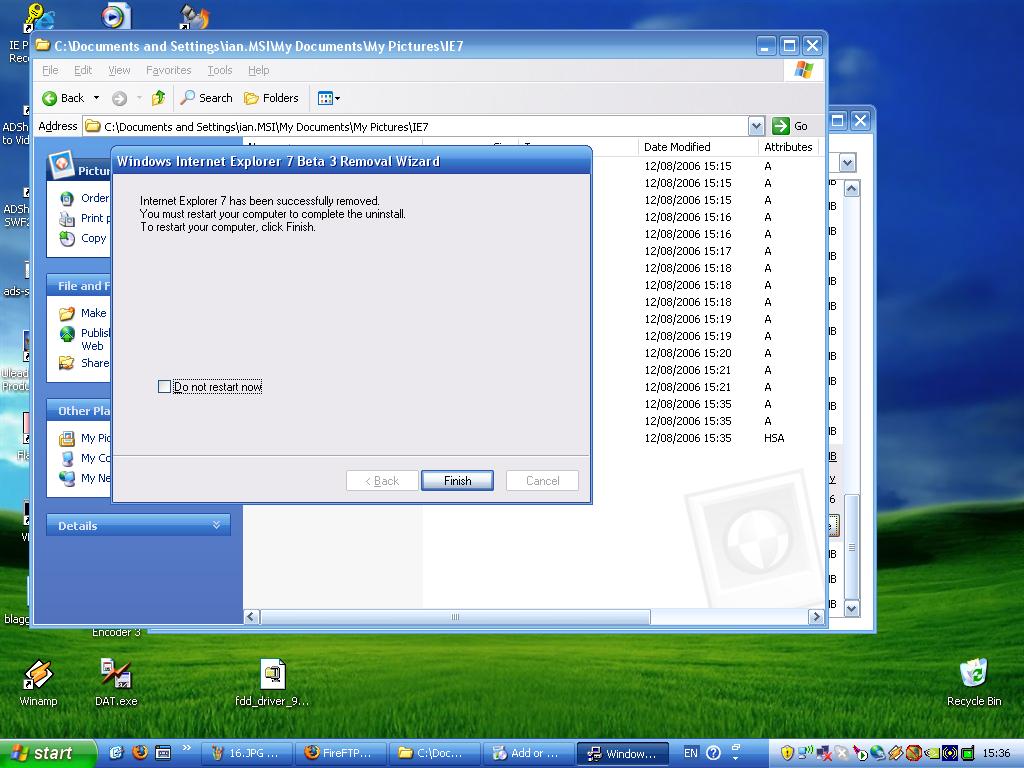1024x768 pixels.
Task: Click the Go button beside the Address bar
Action: click(790, 126)
